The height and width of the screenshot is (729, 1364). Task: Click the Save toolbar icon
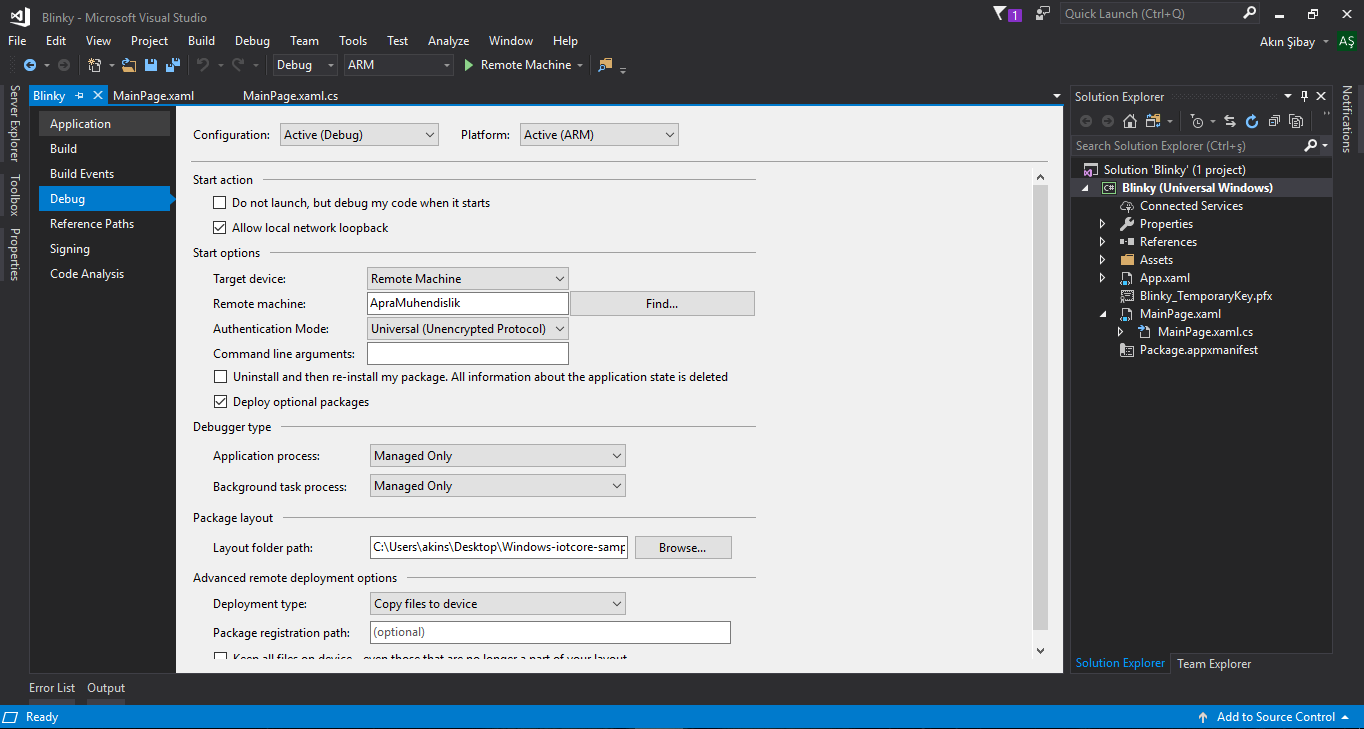pos(151,65)
